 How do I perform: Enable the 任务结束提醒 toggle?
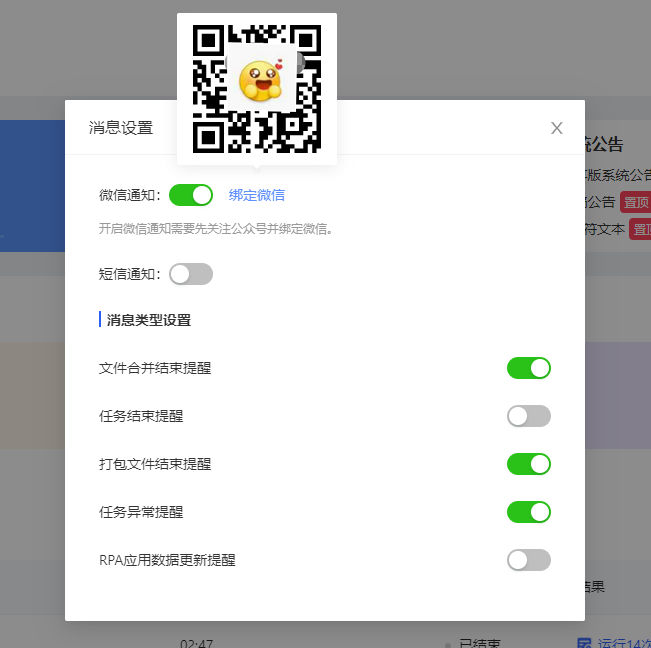click(529, 416)
